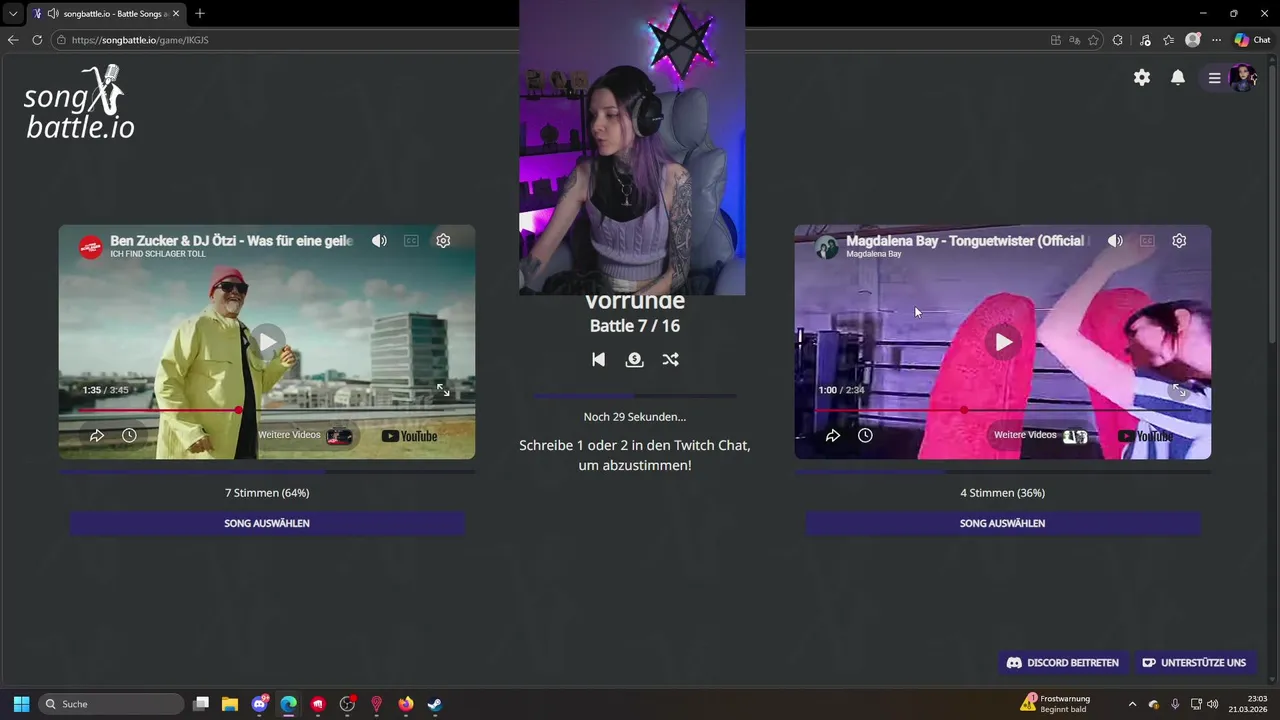Focus the address bar with songbattle.io URL

click(x=550, y=40)
